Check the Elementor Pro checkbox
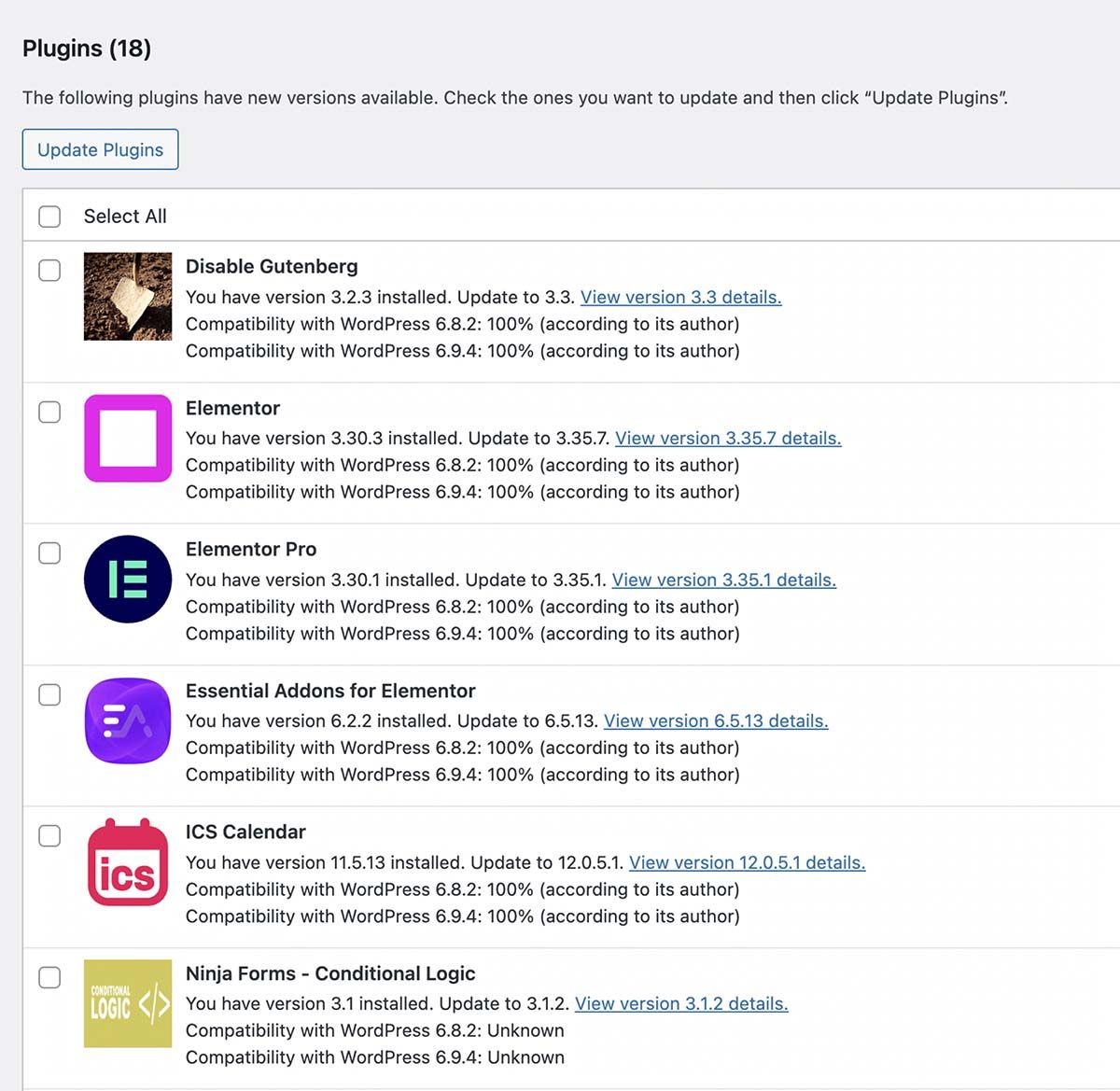The height and width of the screenshot is (1091, 1120). (49, 552)
